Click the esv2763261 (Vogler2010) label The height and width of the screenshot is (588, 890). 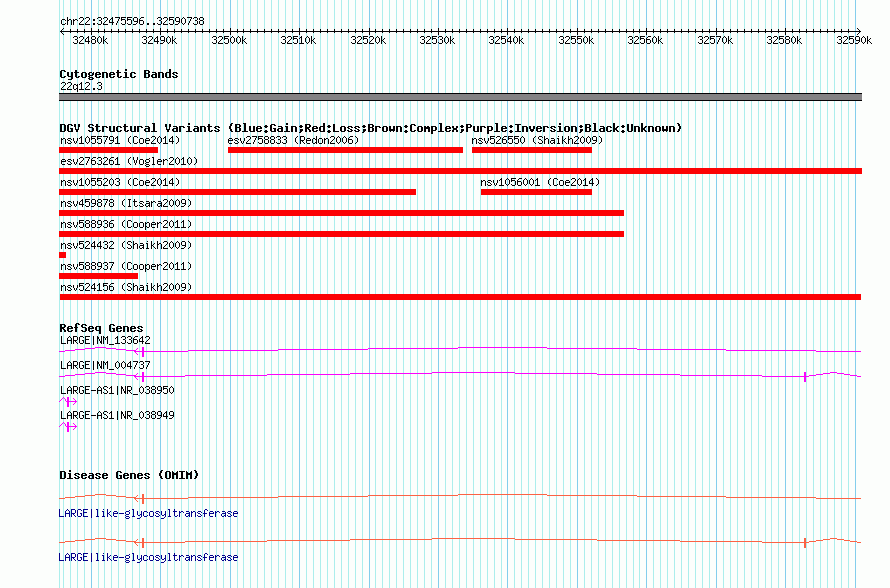point(129,161)
